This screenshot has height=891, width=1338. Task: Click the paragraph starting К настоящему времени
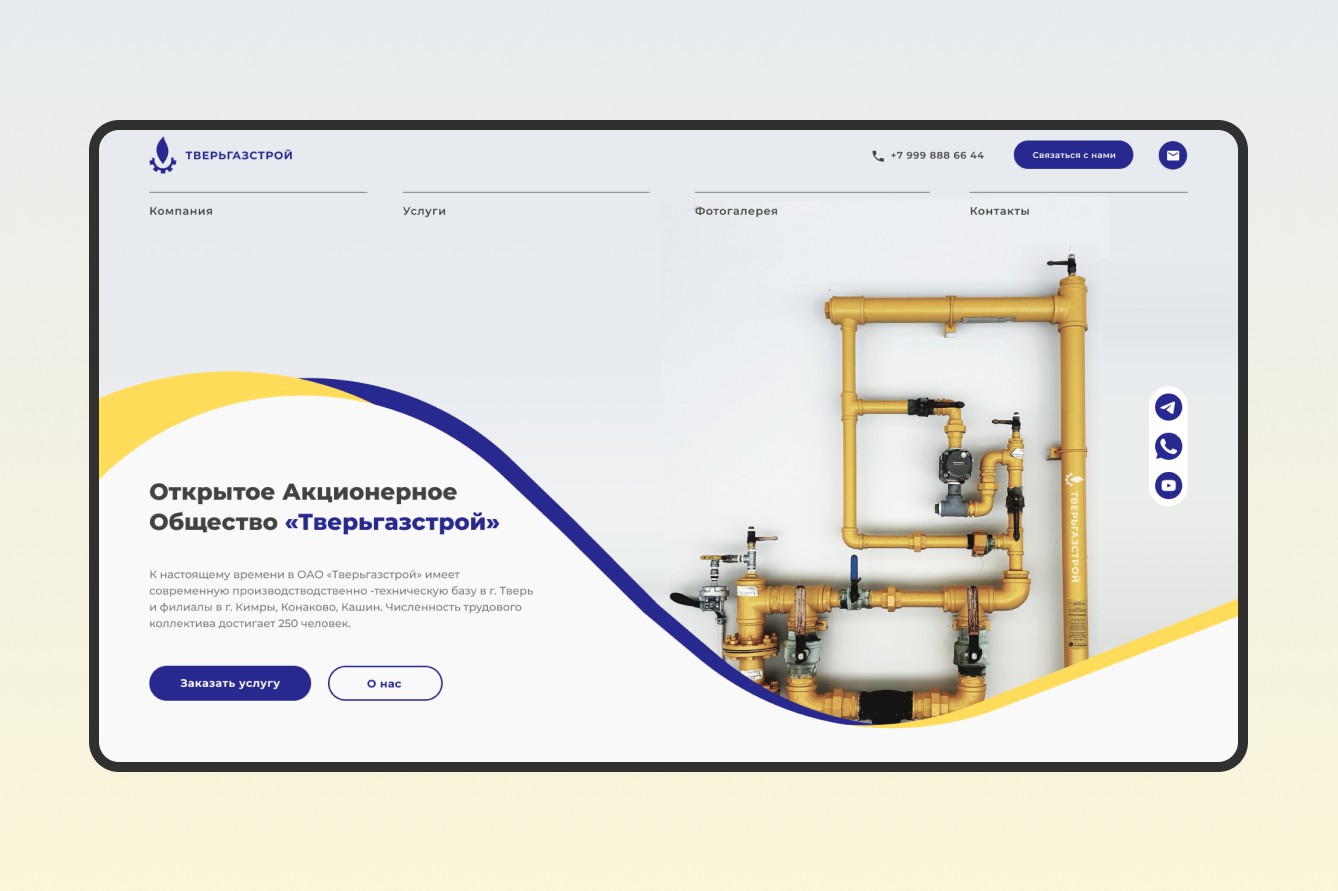(342, 599)
